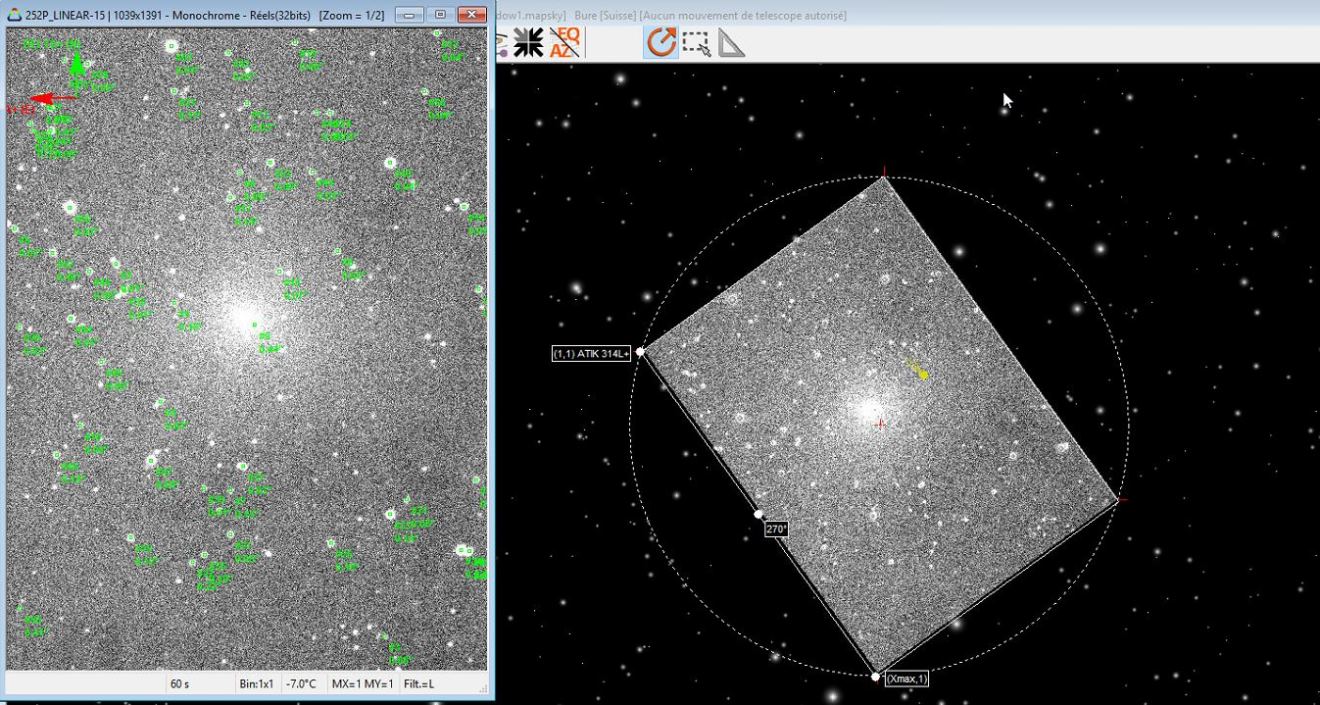The width and height of the screenshot is (1320, 705).
Task: Activate the dashed rectangle selection tool
Action: coord(696,42)
